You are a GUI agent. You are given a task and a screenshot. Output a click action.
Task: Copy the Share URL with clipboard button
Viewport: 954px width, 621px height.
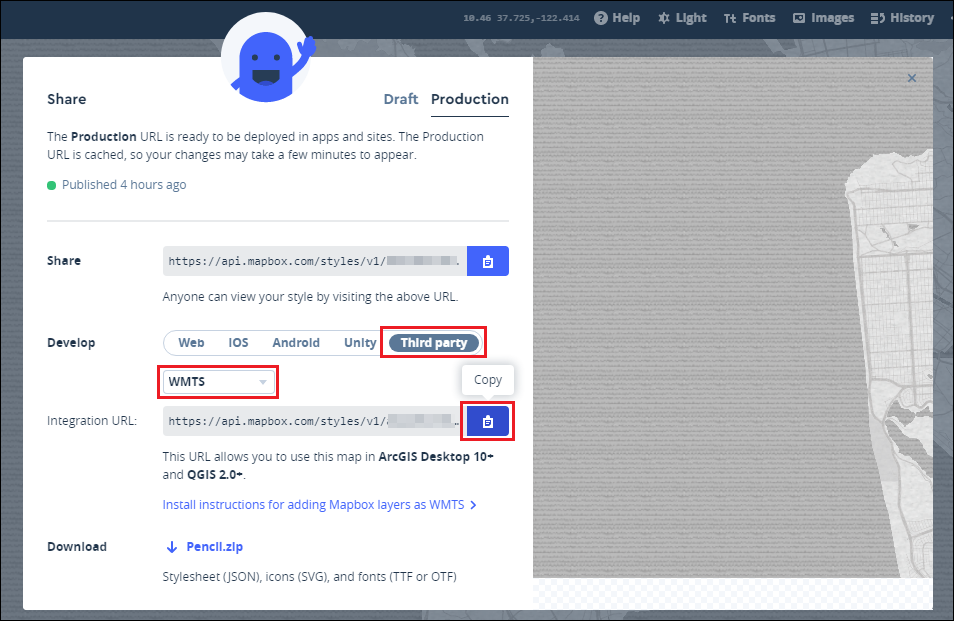point(488,261)
